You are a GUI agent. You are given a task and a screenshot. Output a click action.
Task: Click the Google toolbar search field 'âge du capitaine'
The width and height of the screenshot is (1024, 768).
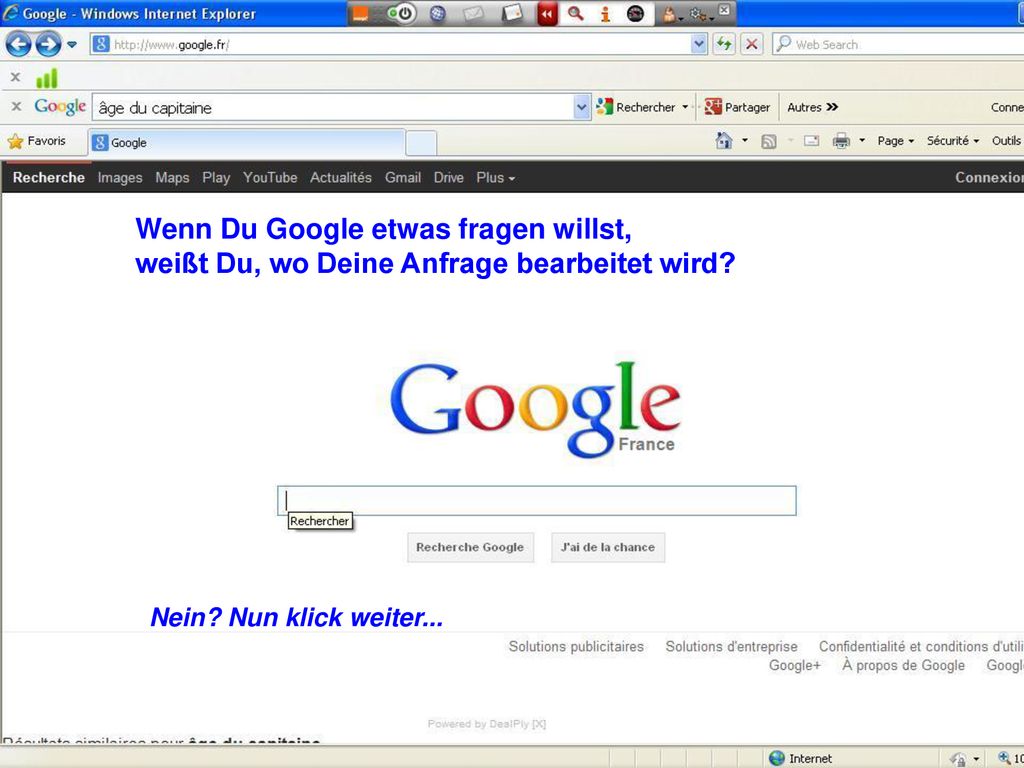(x=333, y=107)
